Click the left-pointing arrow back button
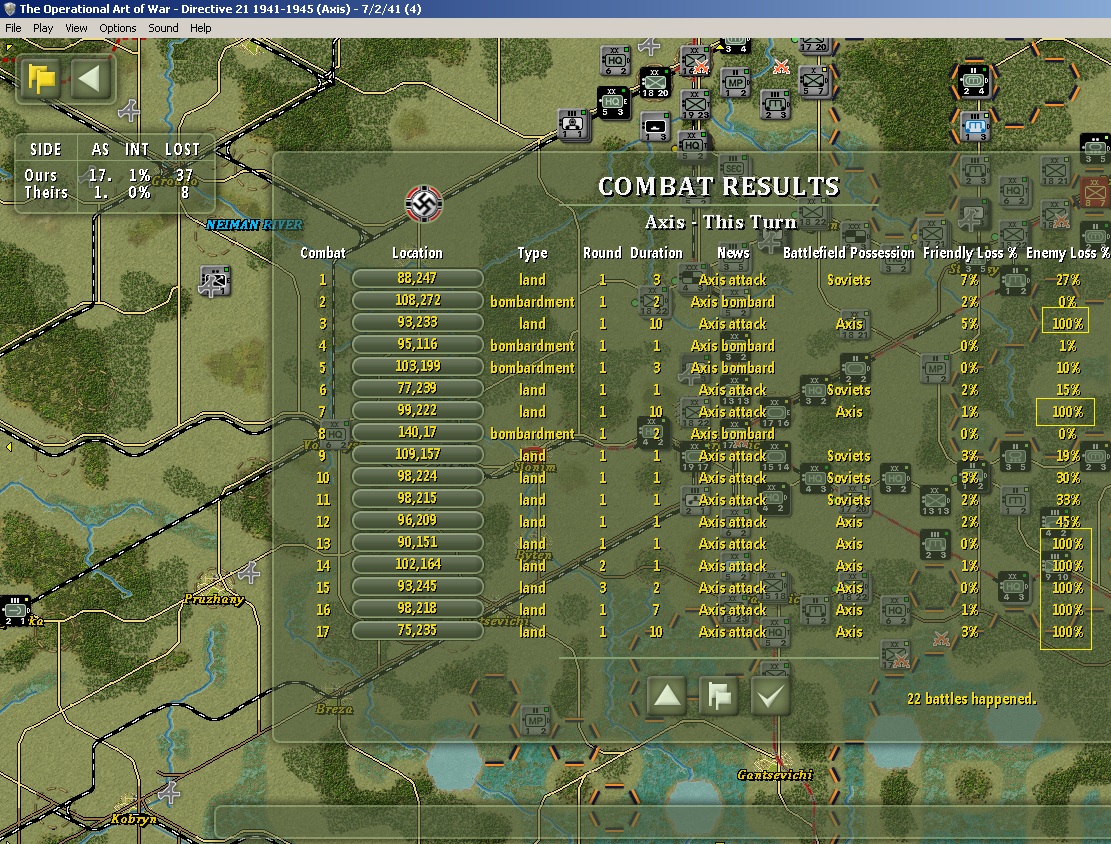The width and height of the screenshot is (1111, 844). coord(90,77)
